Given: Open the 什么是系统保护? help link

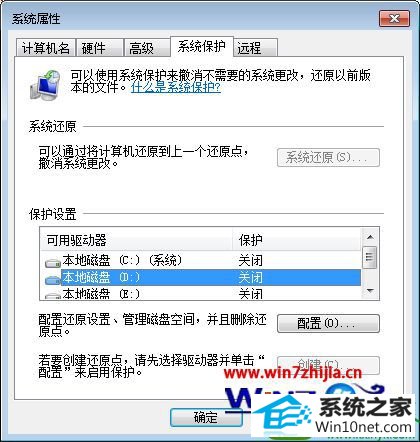Looking at the screenshot, I should pyautogui.click(x=176, y=87).
